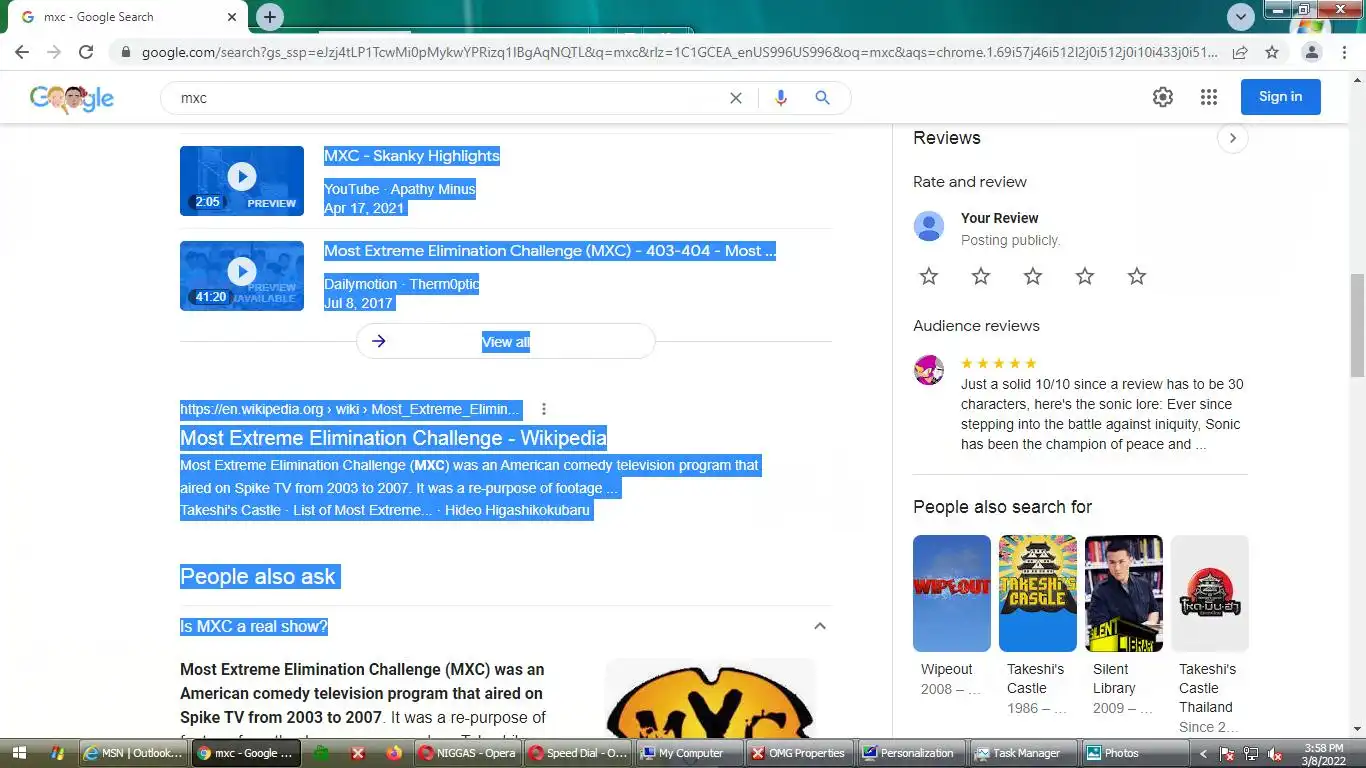Switch to Speed Dial Opera taskbar window

pos(579,753)
